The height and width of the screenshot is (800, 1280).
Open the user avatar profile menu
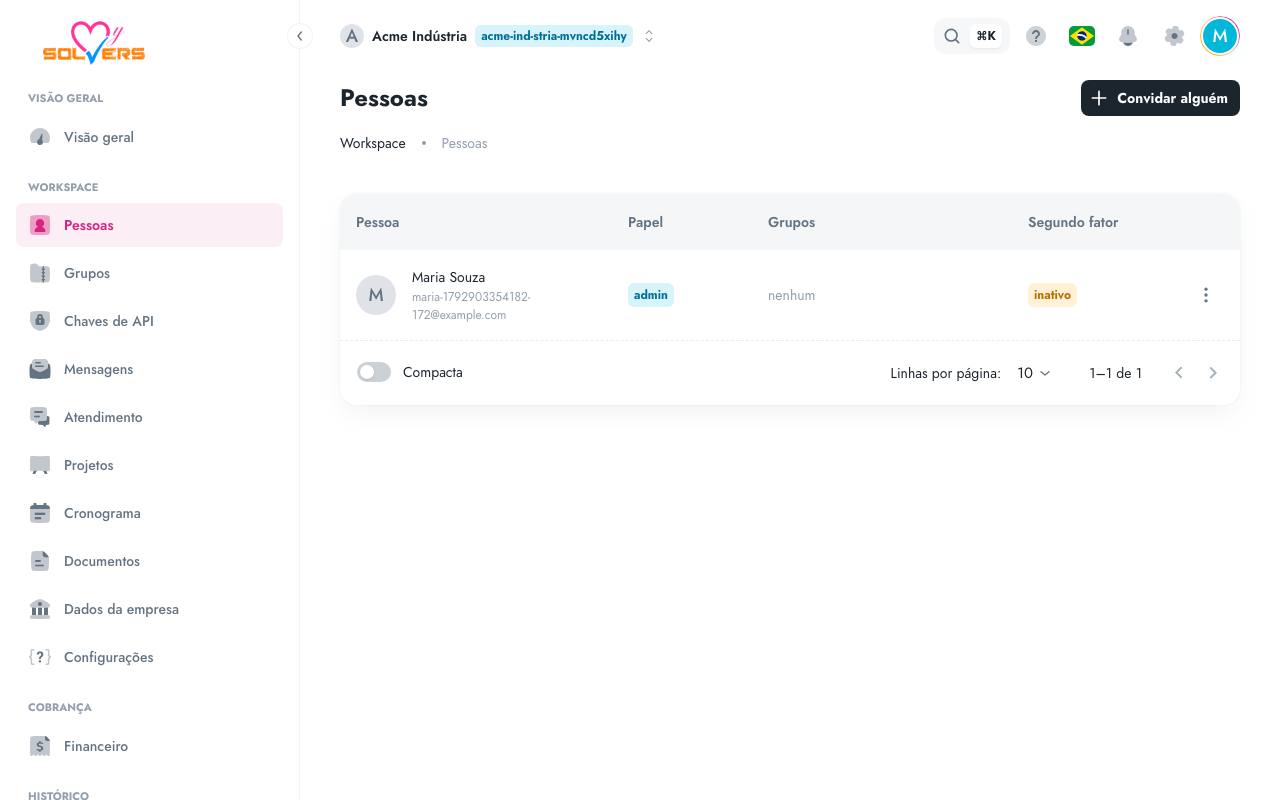(x=1220, y=36)
